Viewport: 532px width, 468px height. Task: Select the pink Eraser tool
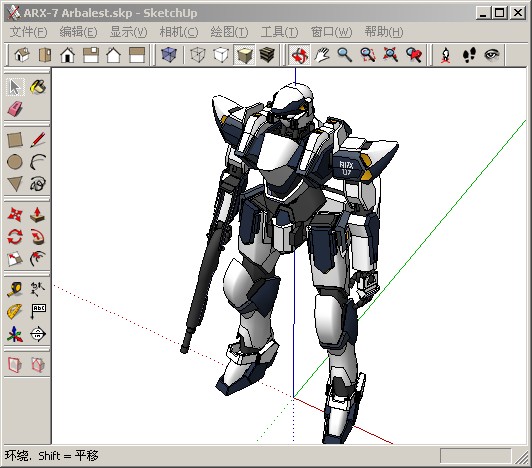click(15, 109)
